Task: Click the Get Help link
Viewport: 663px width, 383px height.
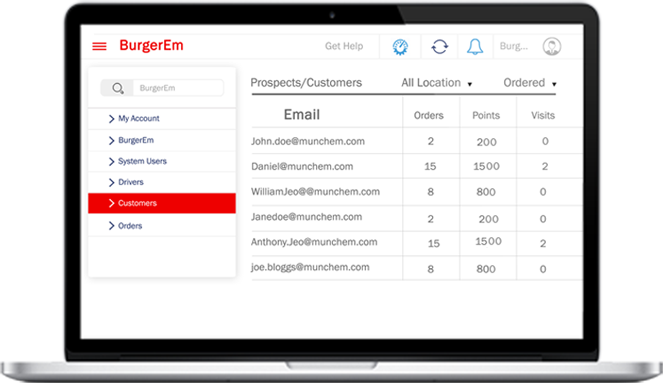Action: [344, 46]
